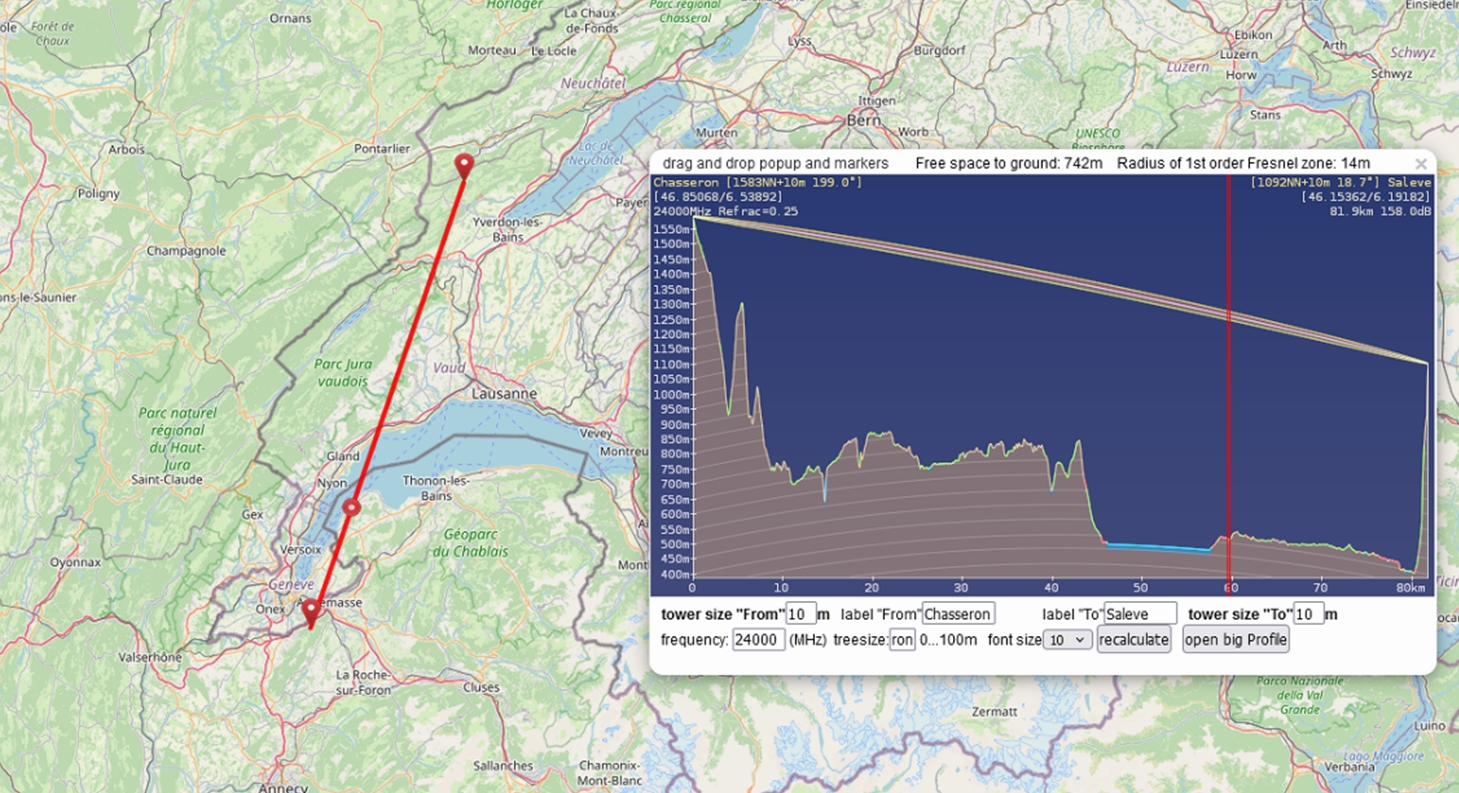
Task: Edit the label "From" Chasseron field
Action: pyautogui.click(x=957, y=614)
